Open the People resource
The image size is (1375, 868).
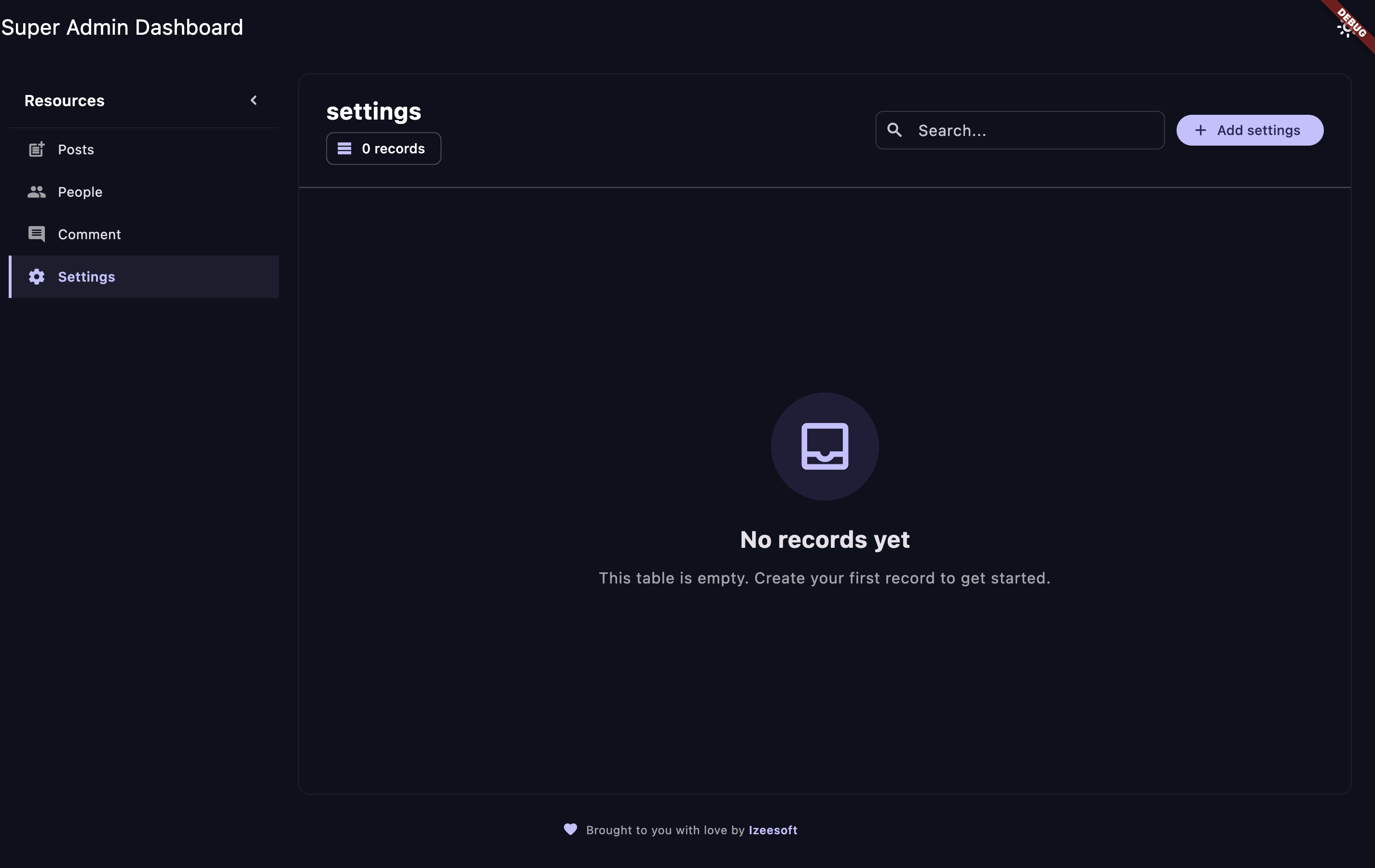tap(80, 192)
